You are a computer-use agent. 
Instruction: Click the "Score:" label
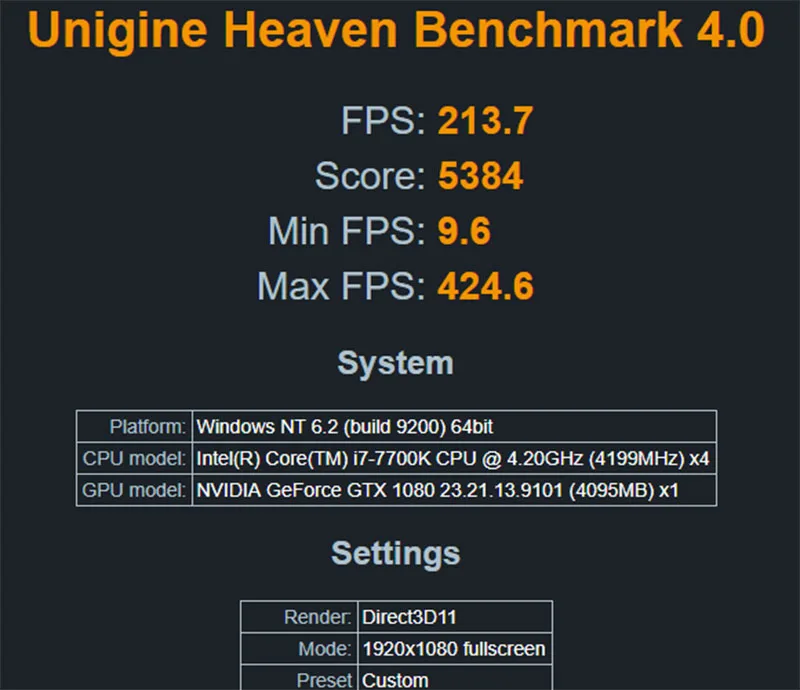[x=370, y=176]
